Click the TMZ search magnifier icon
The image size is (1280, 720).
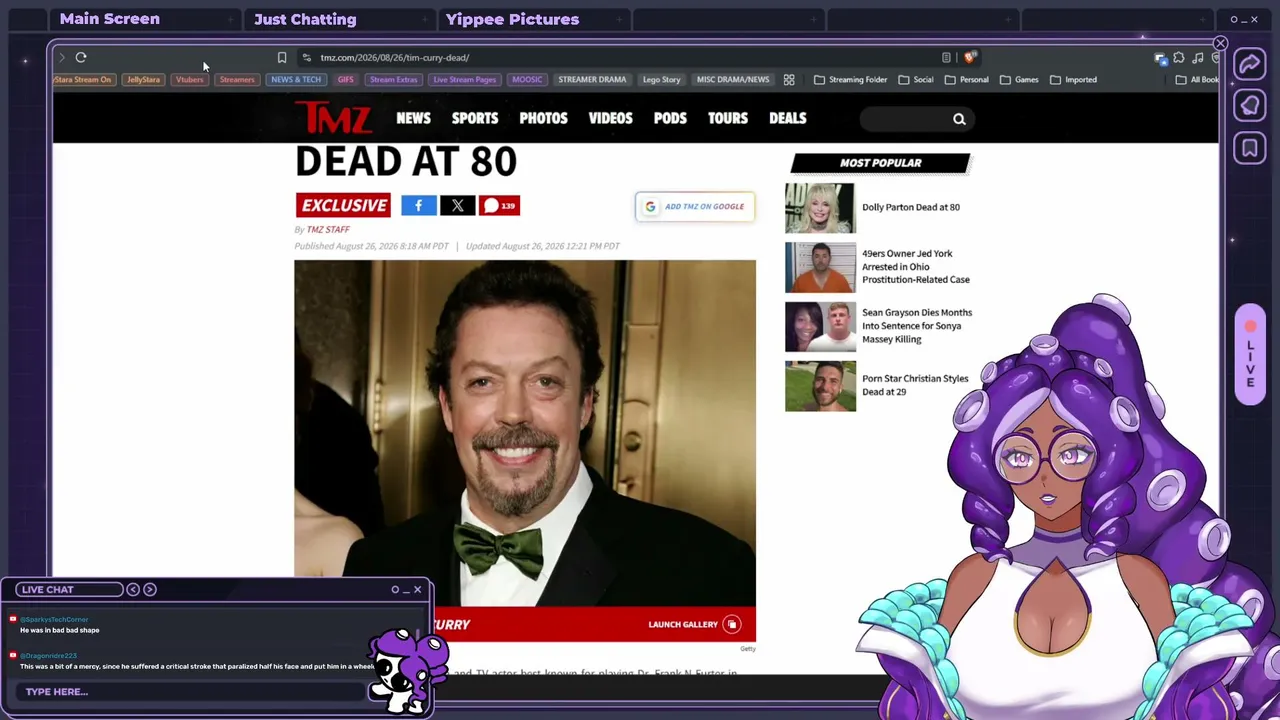click(x=959, y=119)
